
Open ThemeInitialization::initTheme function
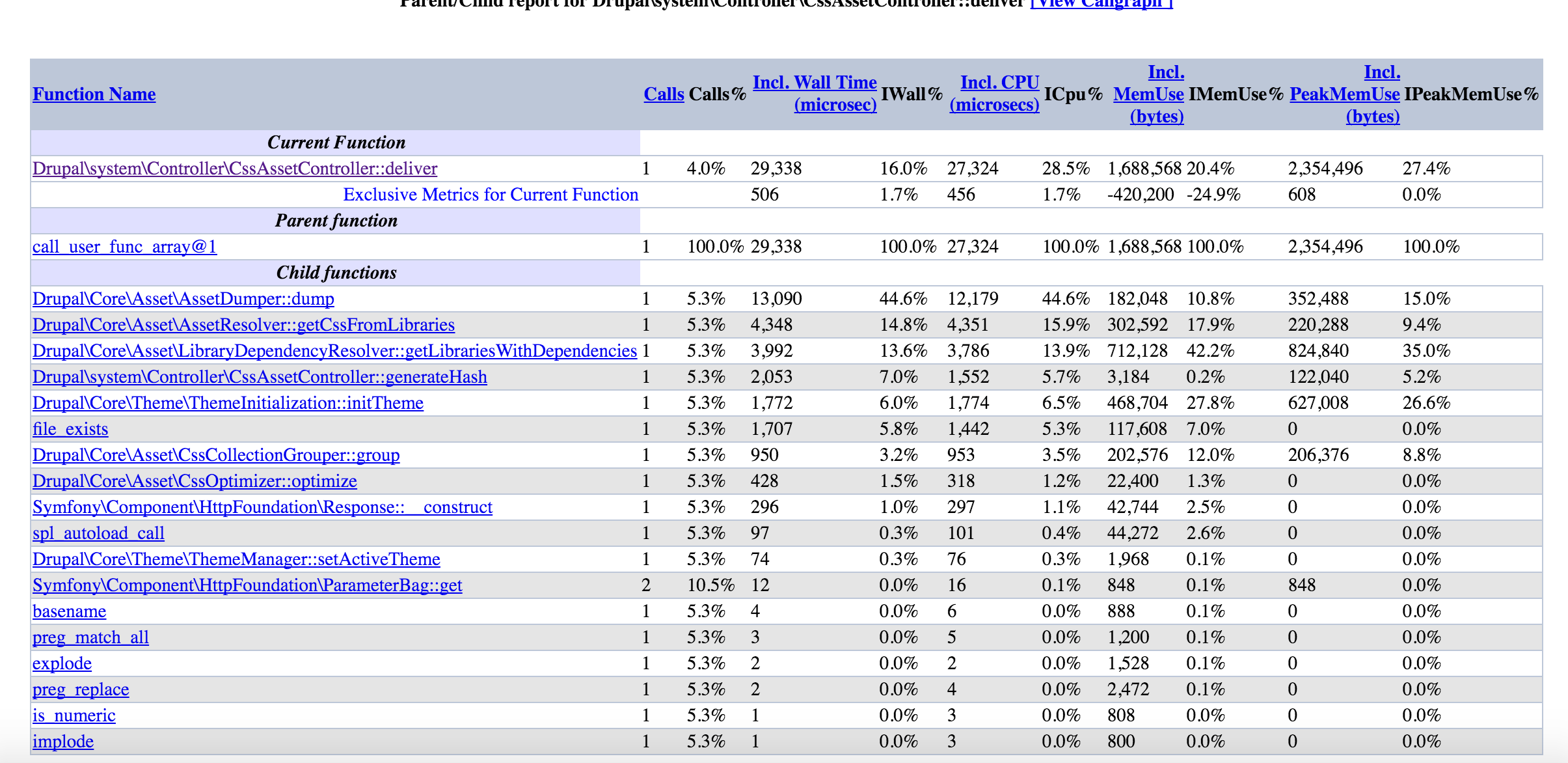coord(228,402)
